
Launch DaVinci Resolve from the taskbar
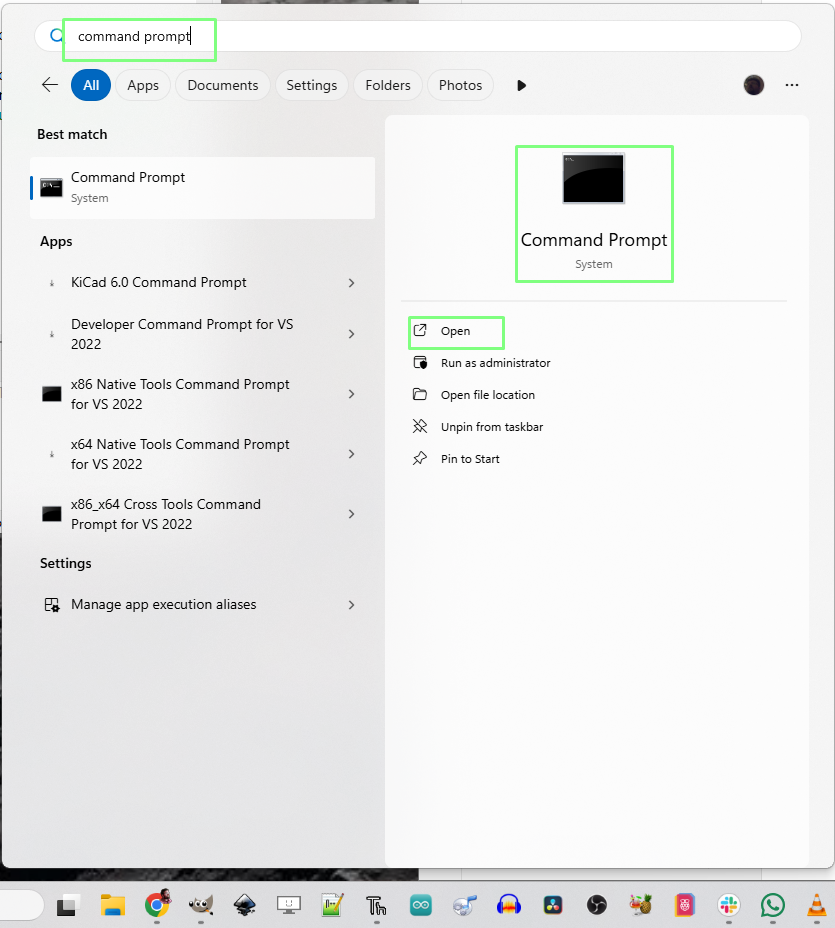coord(553,905)
